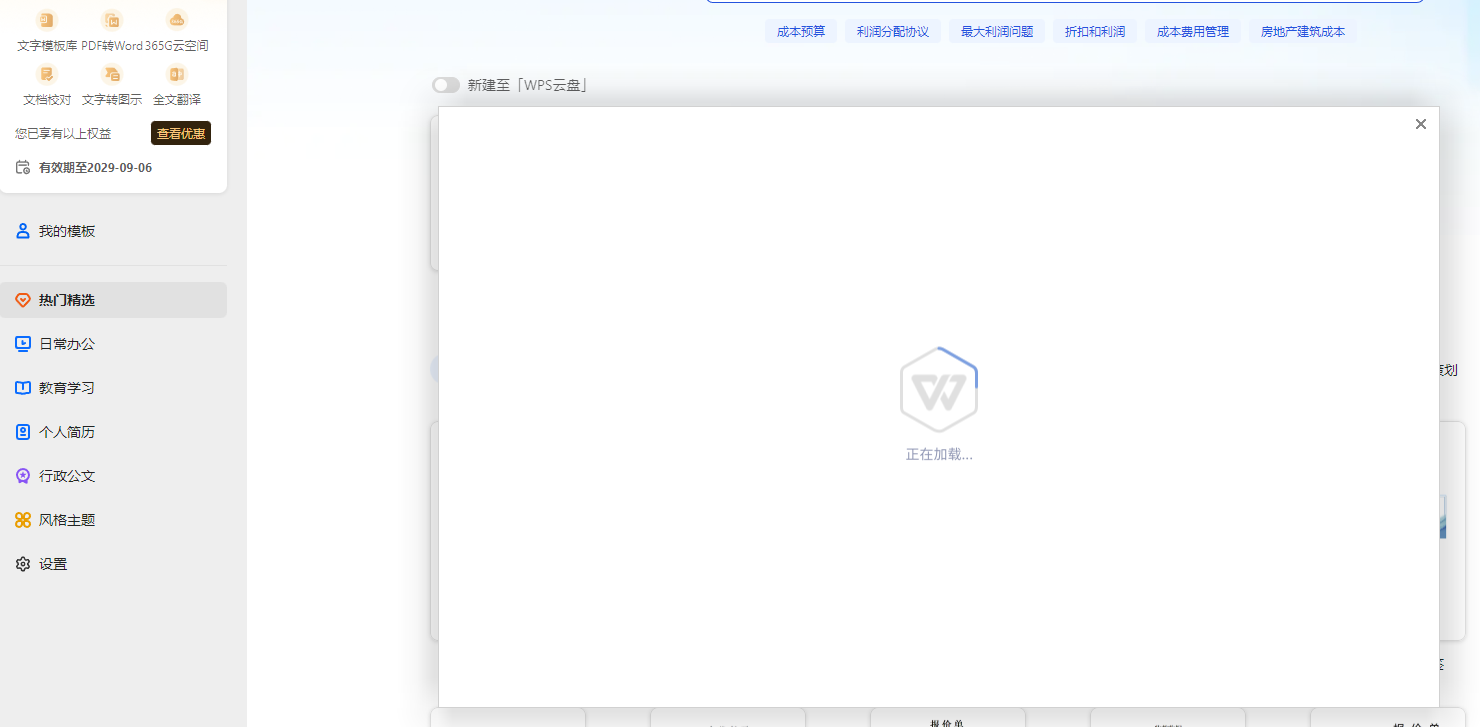
Task: Select the 文档校对 proofreading icon
Action: click(46, 73)
